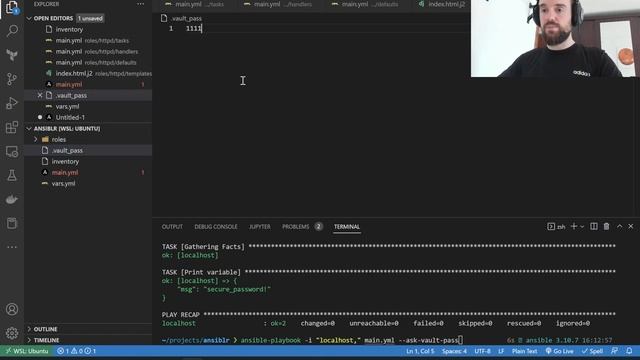Open inventory file in project tree
The image size is (640, 360).
click(x=65, y=161)
